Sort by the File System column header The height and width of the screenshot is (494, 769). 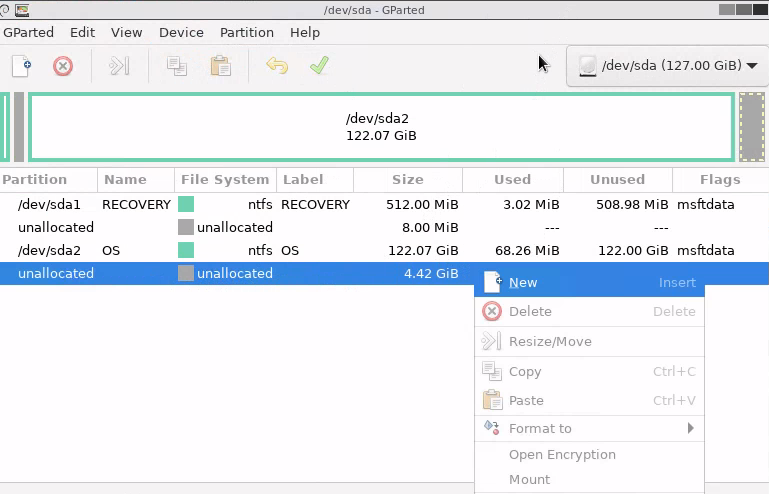tap(225, 180)
